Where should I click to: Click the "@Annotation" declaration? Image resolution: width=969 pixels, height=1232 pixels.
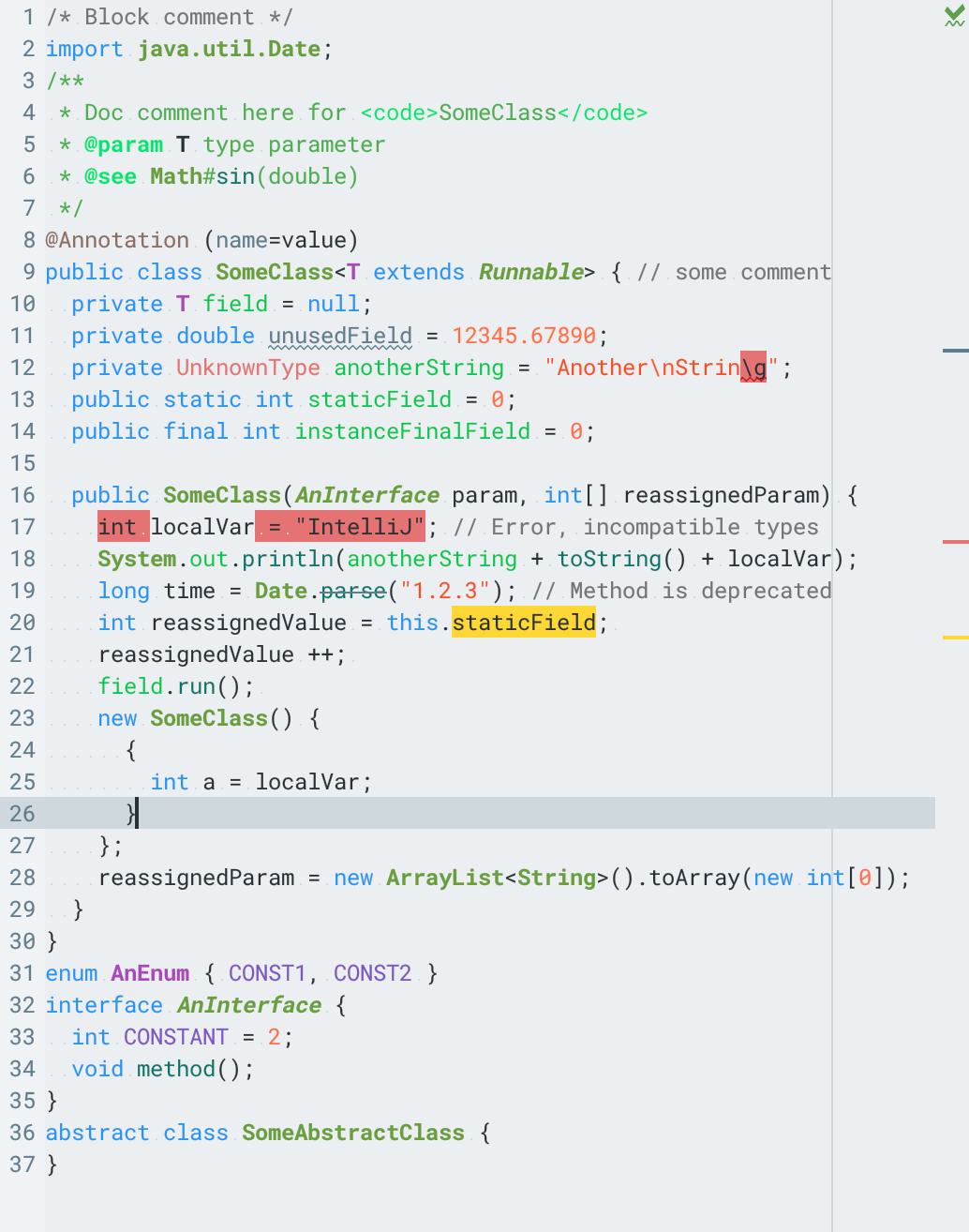[x=117, y=240]
